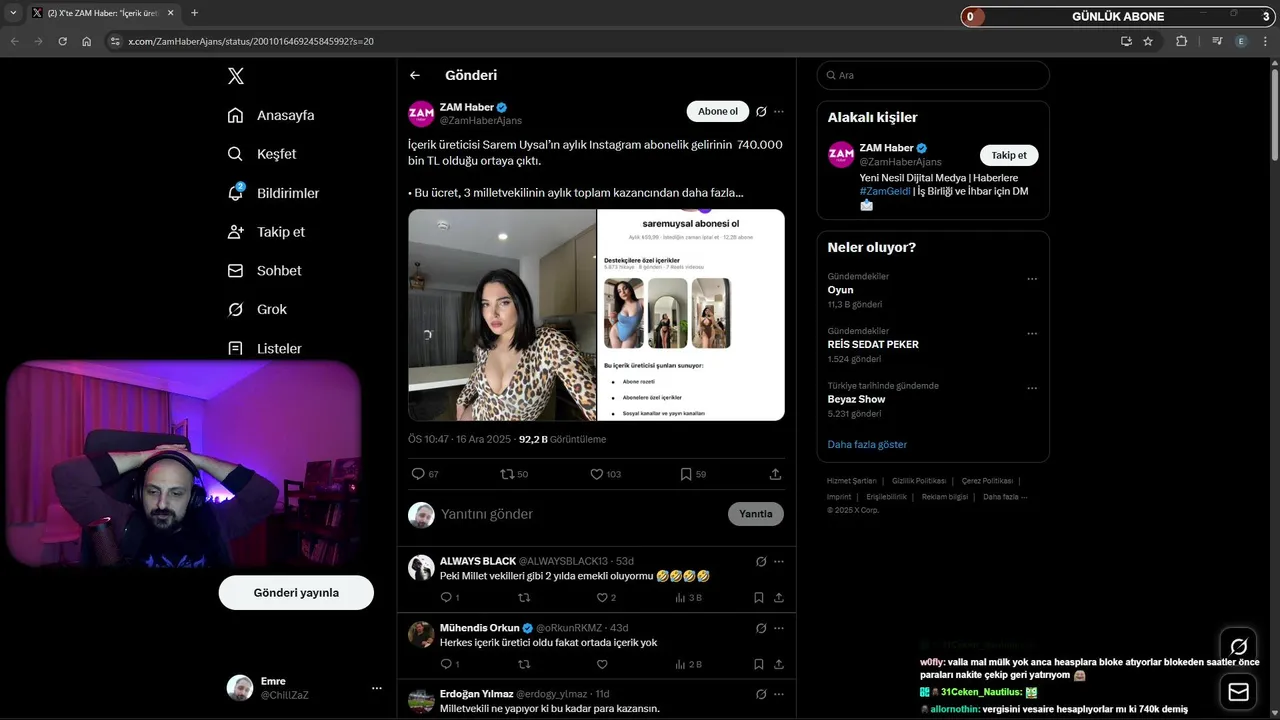Open the REİS SEDAT PEKER trending topic
Screen dimensions: 1280x720
873,344
